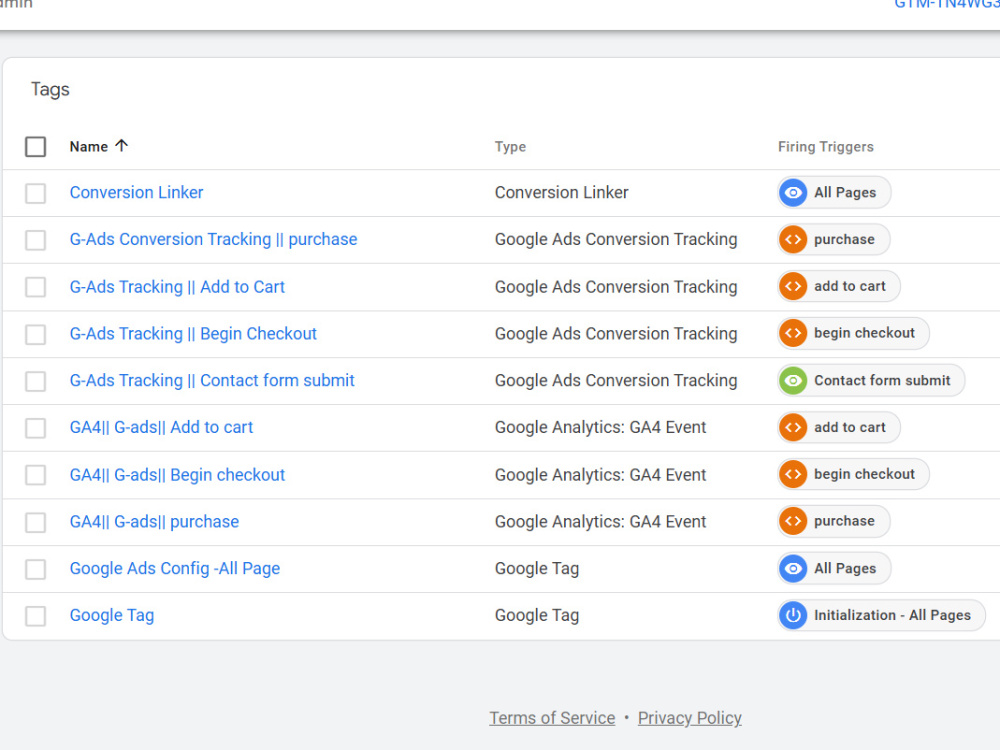
Task: Click the green Contact form submit trigger icon
Action: click(x=793, y=381)
